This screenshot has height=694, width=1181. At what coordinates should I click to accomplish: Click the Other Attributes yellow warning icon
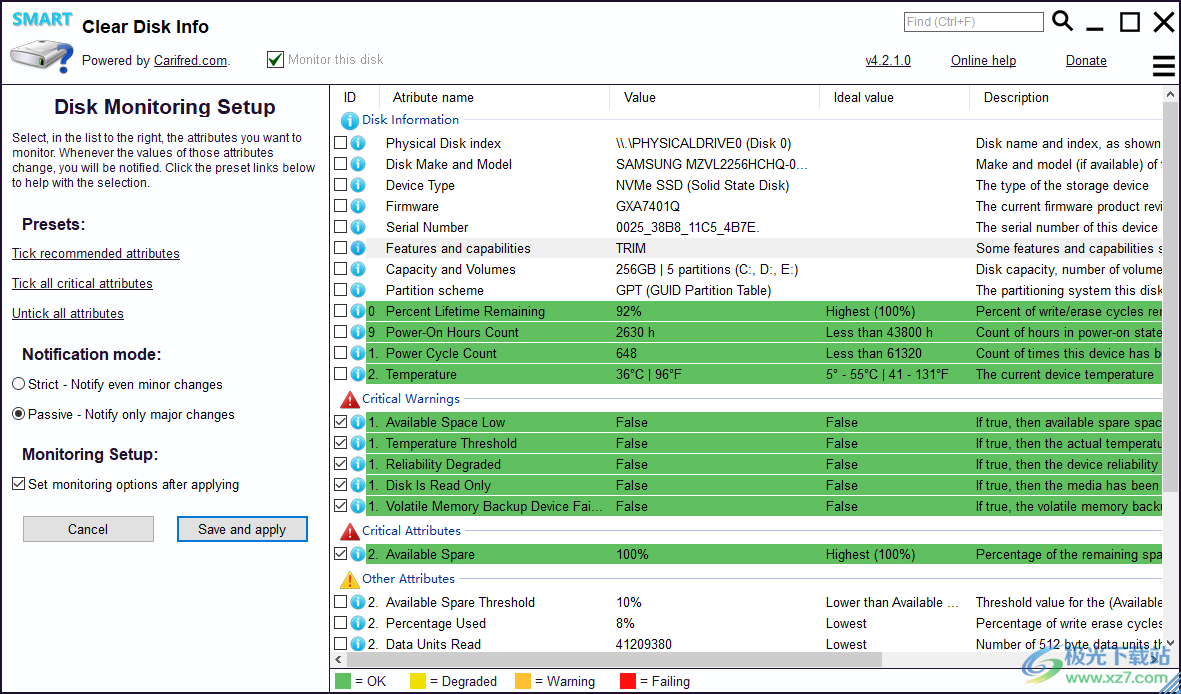pos(349,579)
